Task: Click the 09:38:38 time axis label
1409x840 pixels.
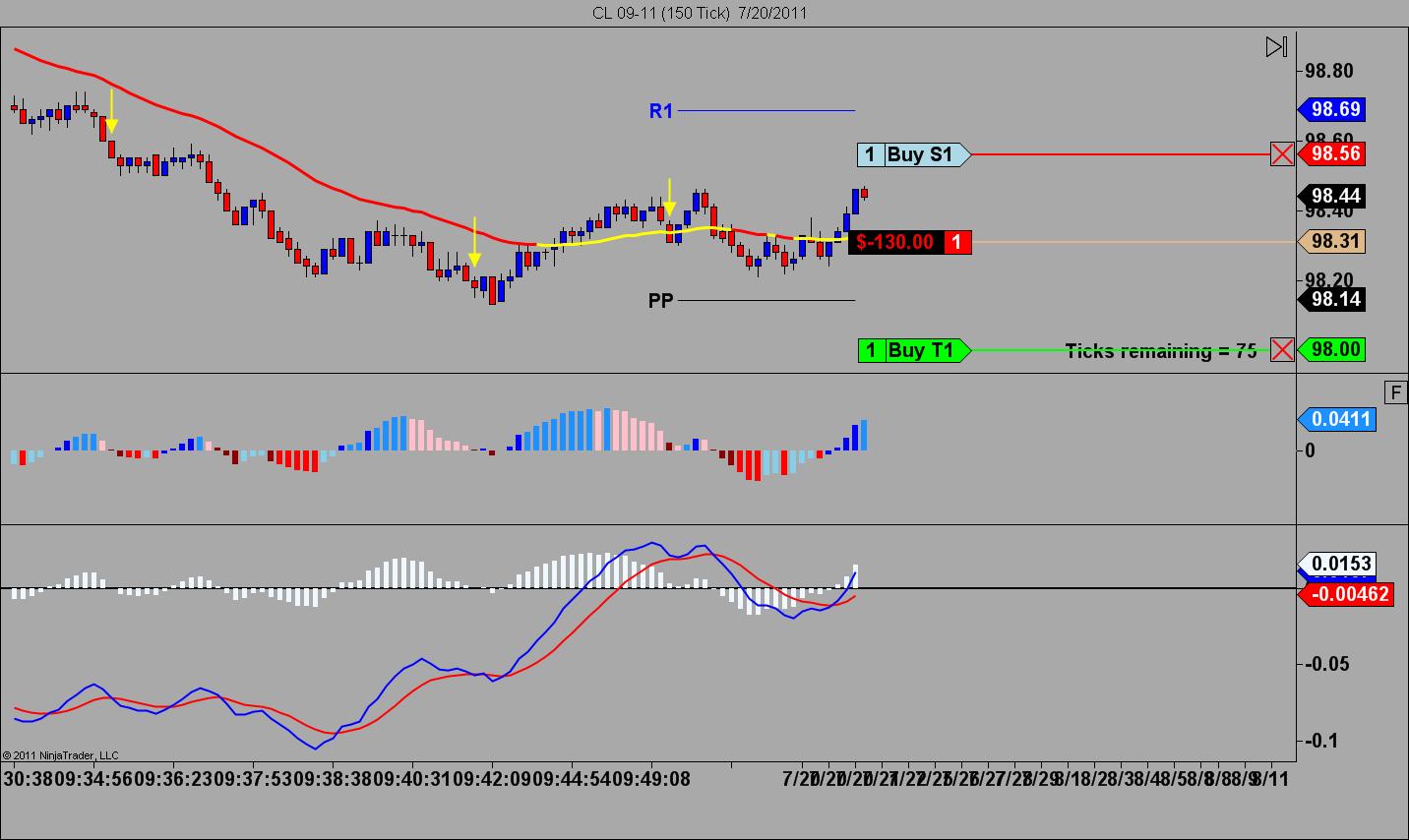Action: pos(333,779)
